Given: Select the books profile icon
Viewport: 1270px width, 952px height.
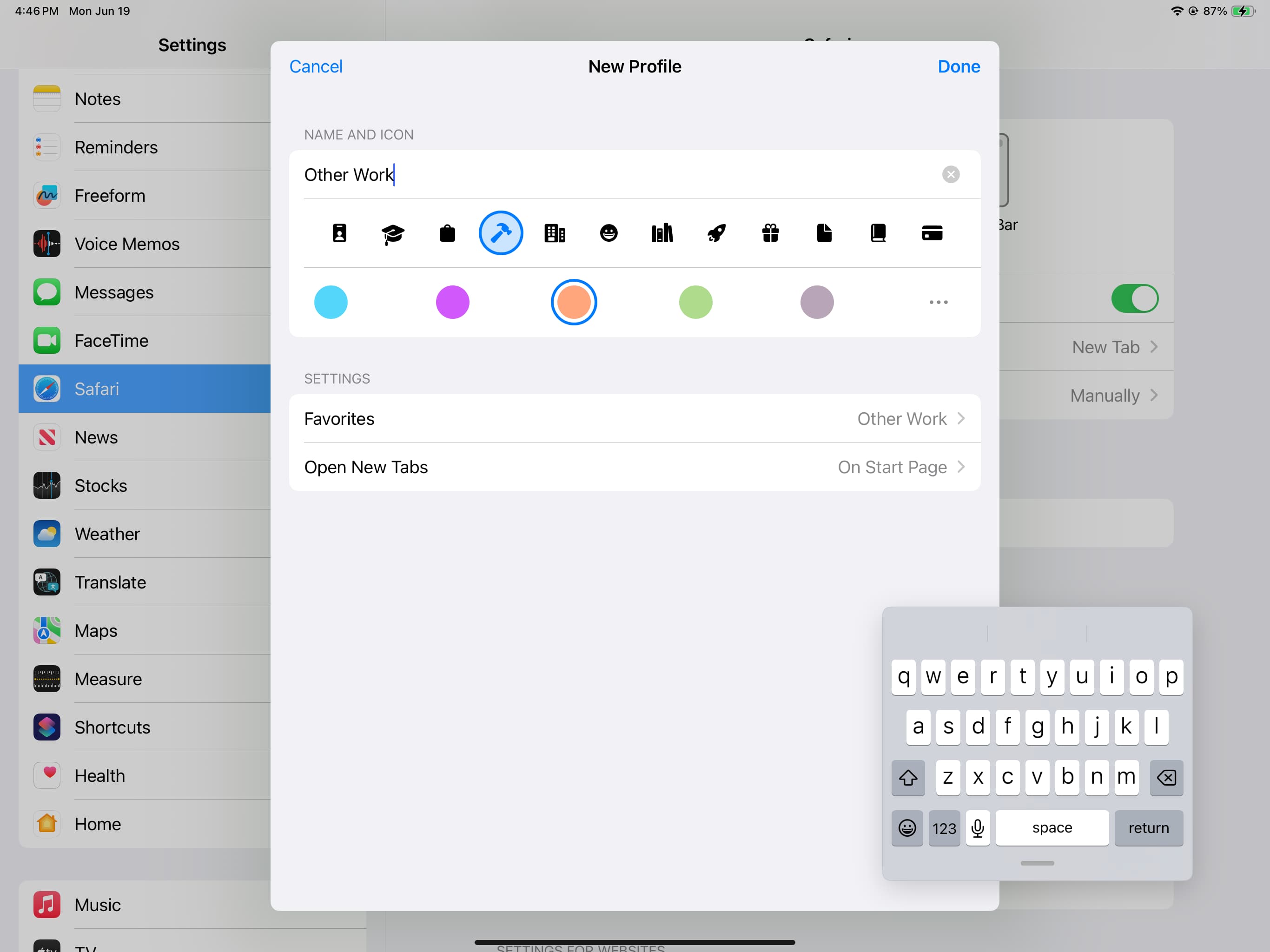Looking at the screenshot, I should coord(662,234).
